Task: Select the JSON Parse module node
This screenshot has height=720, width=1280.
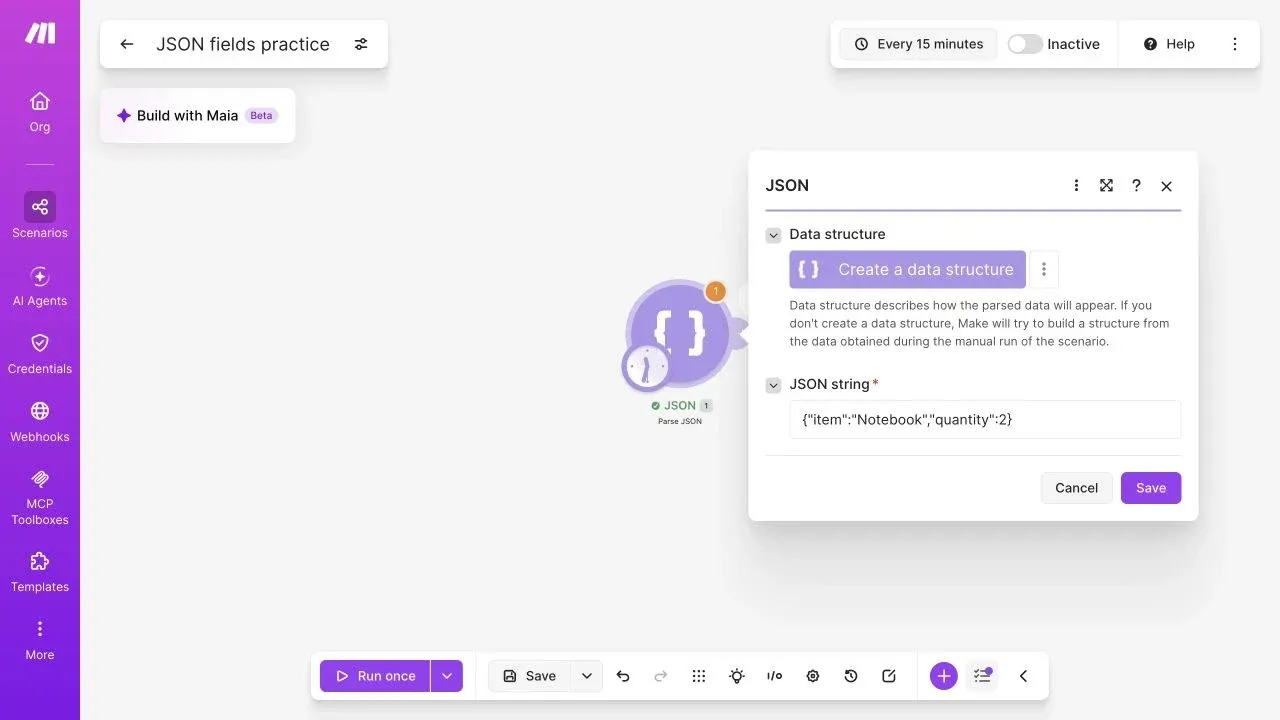Action: (680, 333)
